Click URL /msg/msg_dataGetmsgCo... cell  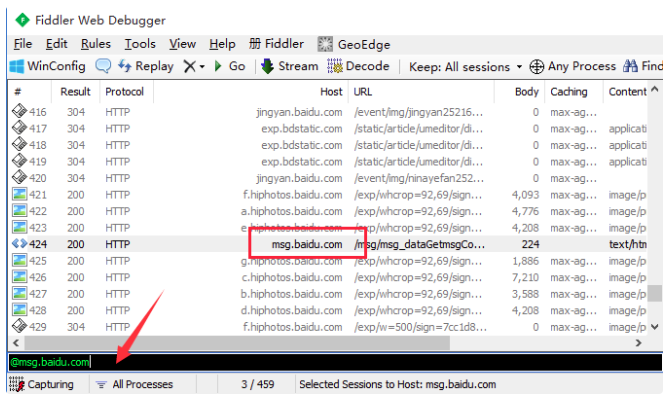419,244
